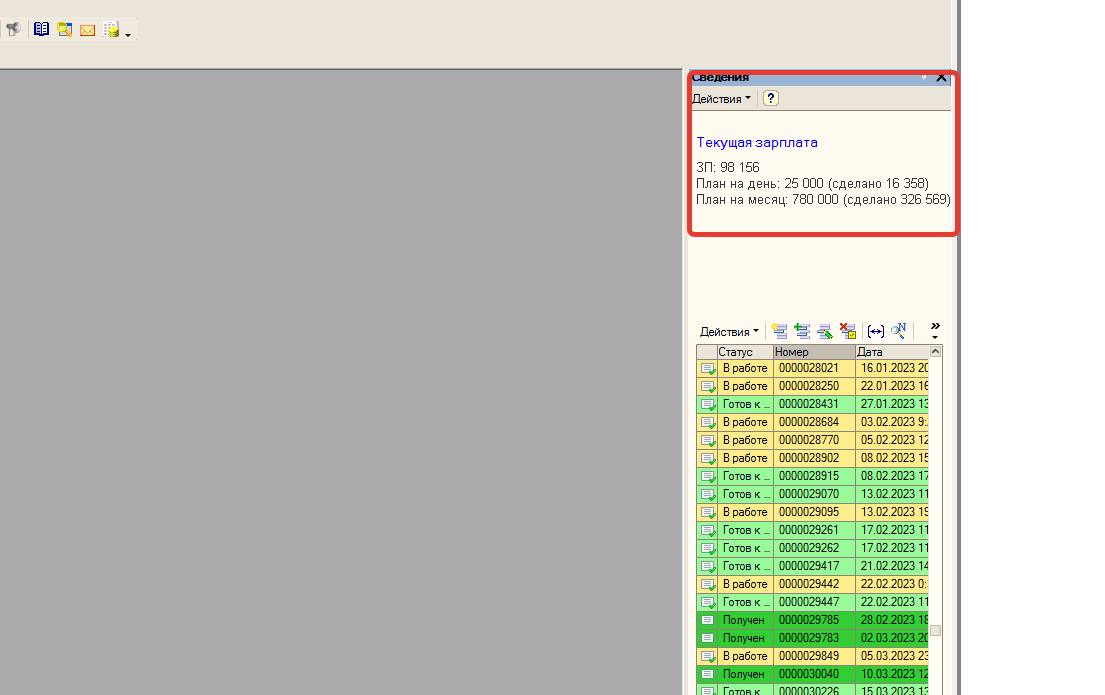Screen dimensions: 1105x695
Task: Click the list scrollbar up arrow
Action: click(x=935, y=351)
